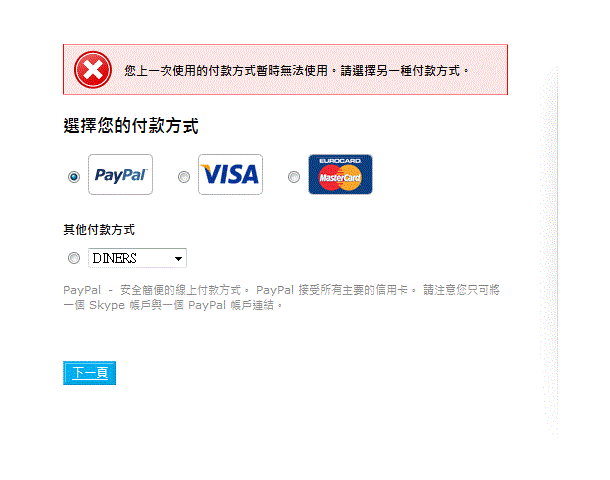Screen dimensions: 610x480
Task: Click the yellow flick on VISA letter V
Action: [x=206, y=168]
